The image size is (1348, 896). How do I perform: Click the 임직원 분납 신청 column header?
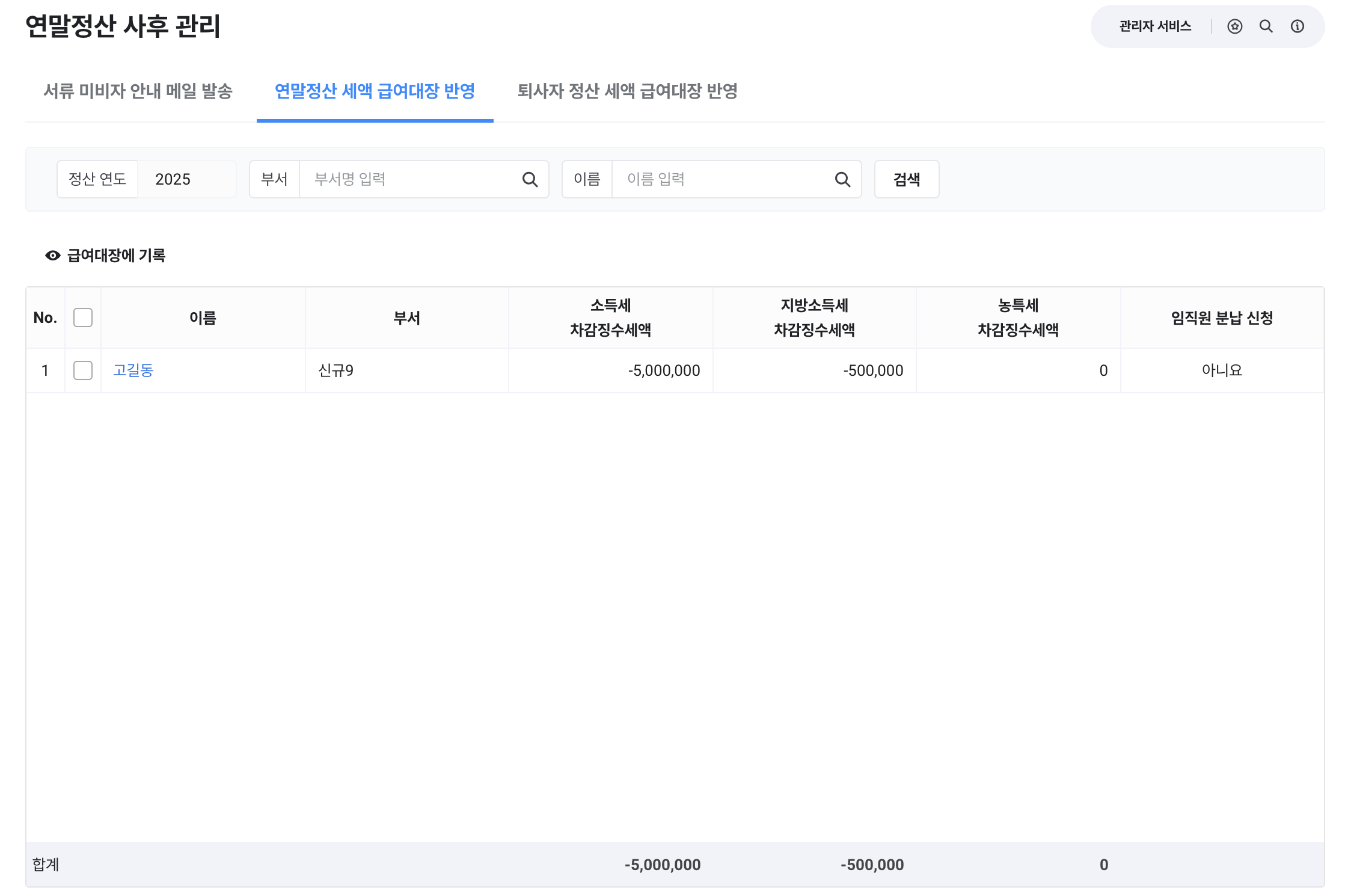[x=1221, y=318]
